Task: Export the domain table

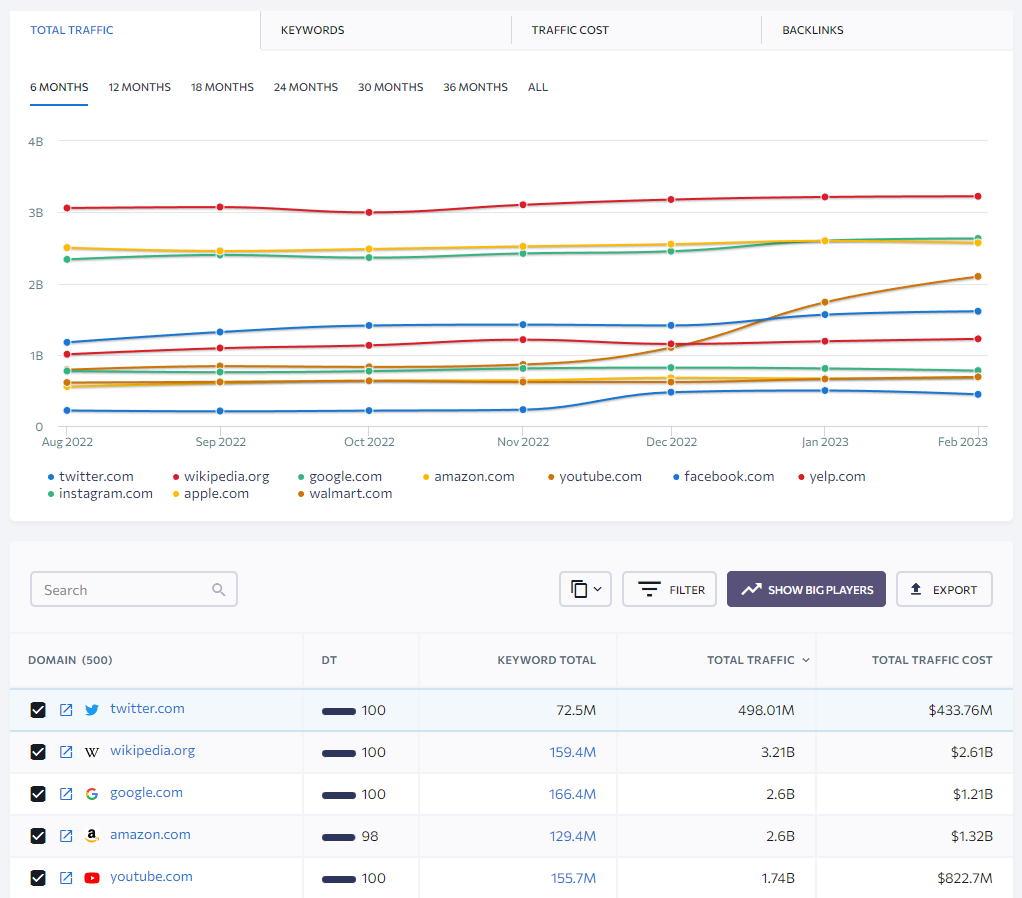Action: click(x=944, y=589)
